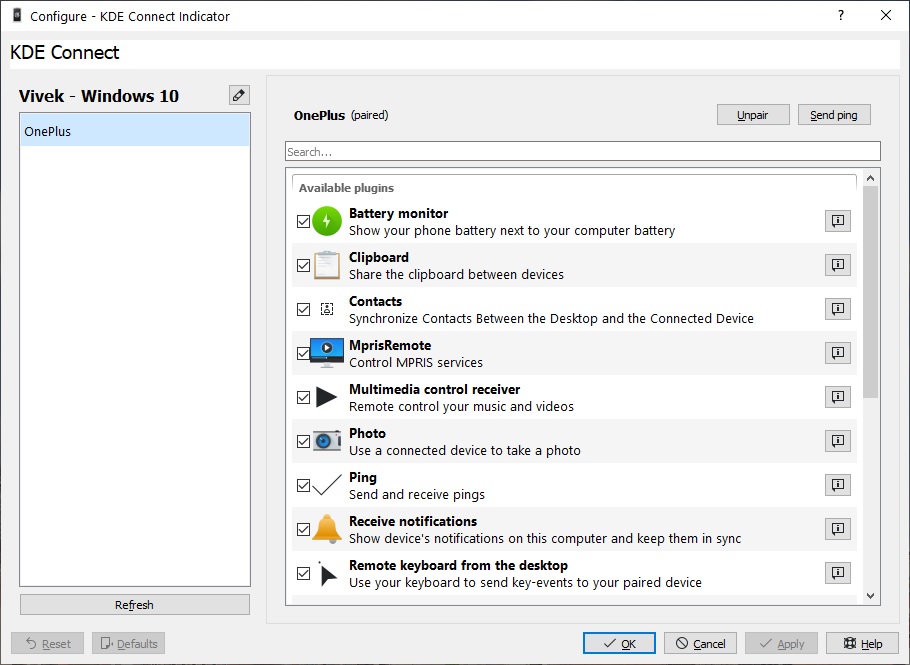The image size is (910, 665).
Task: Select OnePlus in the device list
Action: pos(135,131)
